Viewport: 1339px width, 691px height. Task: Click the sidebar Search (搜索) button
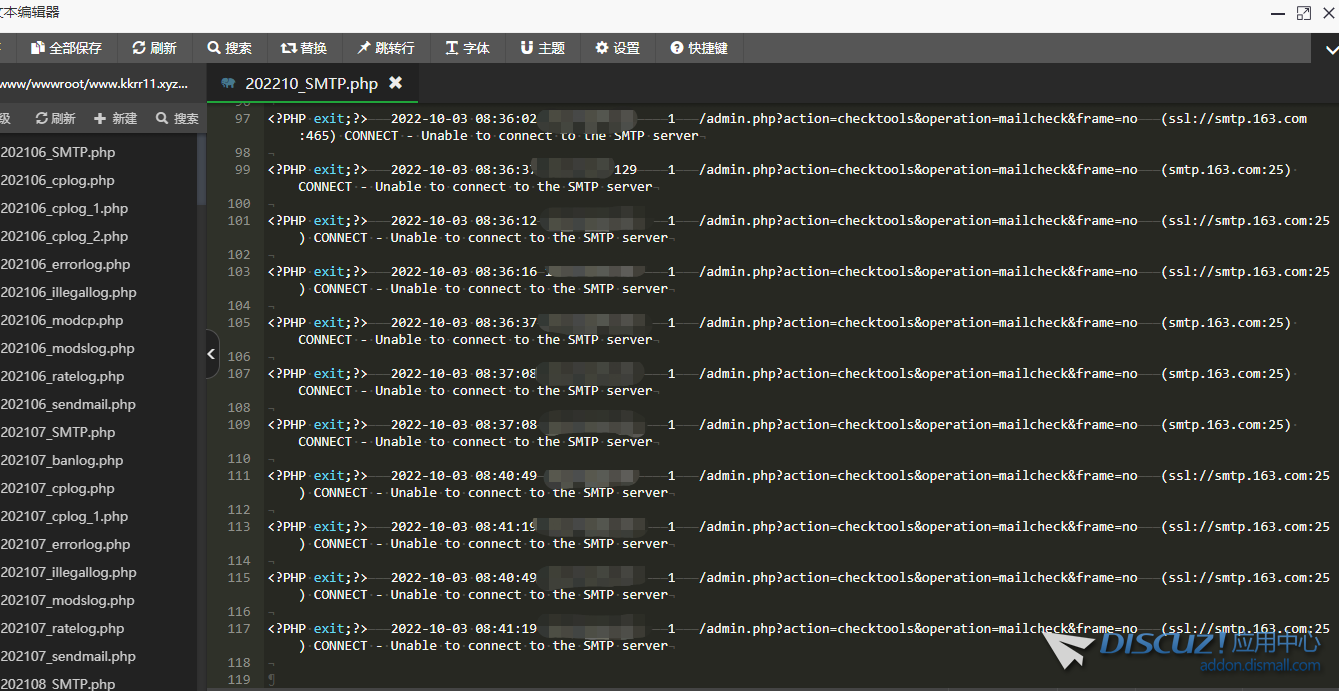(177, 118)
